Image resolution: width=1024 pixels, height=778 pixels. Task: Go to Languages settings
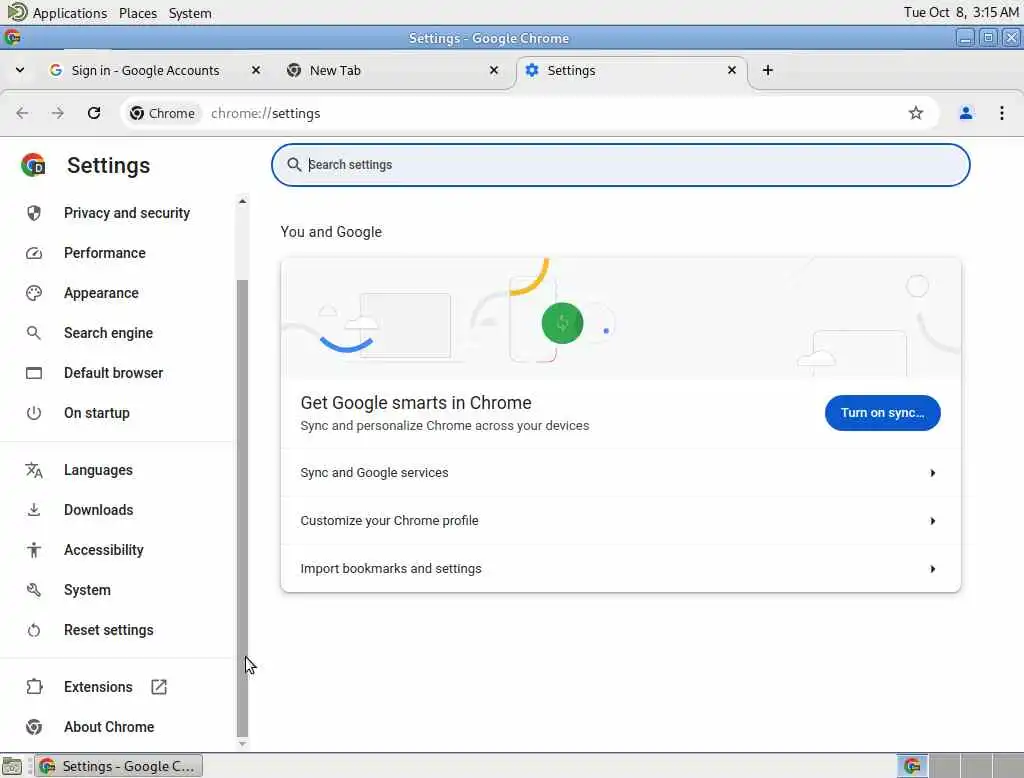[x=98, y=470]
